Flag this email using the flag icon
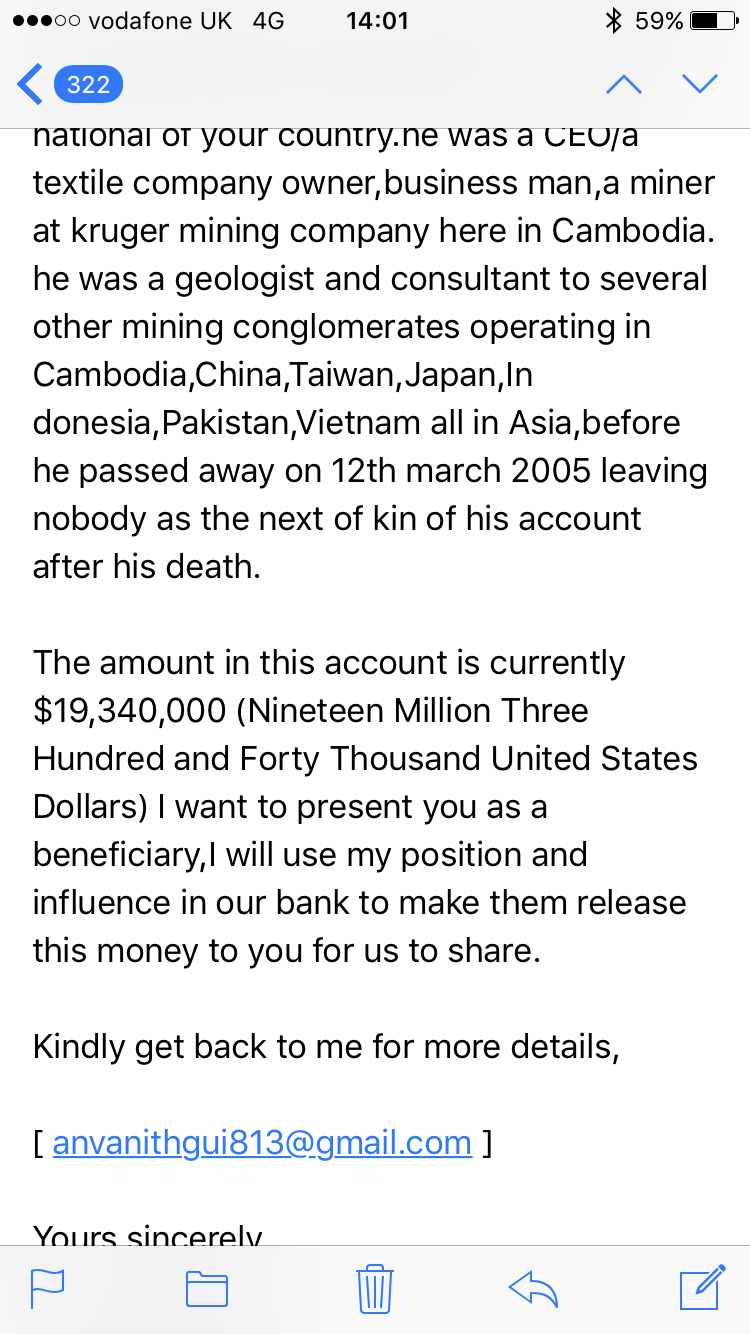Image resolution: width=750 pixels, height=1334 pixels. [47, 1288]
